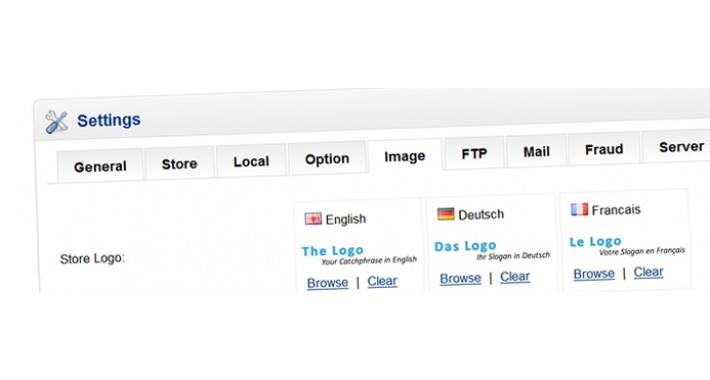Go to the FTP tab
This screenshot has height=380, width=710.
tap(474, 154)
